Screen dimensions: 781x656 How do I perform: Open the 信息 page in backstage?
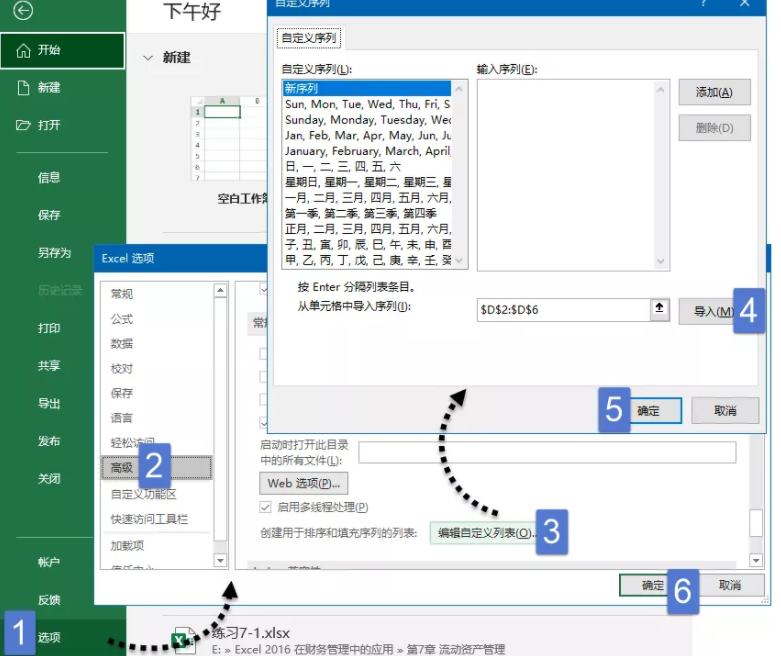pyautogui.click(x=49, y=177)
